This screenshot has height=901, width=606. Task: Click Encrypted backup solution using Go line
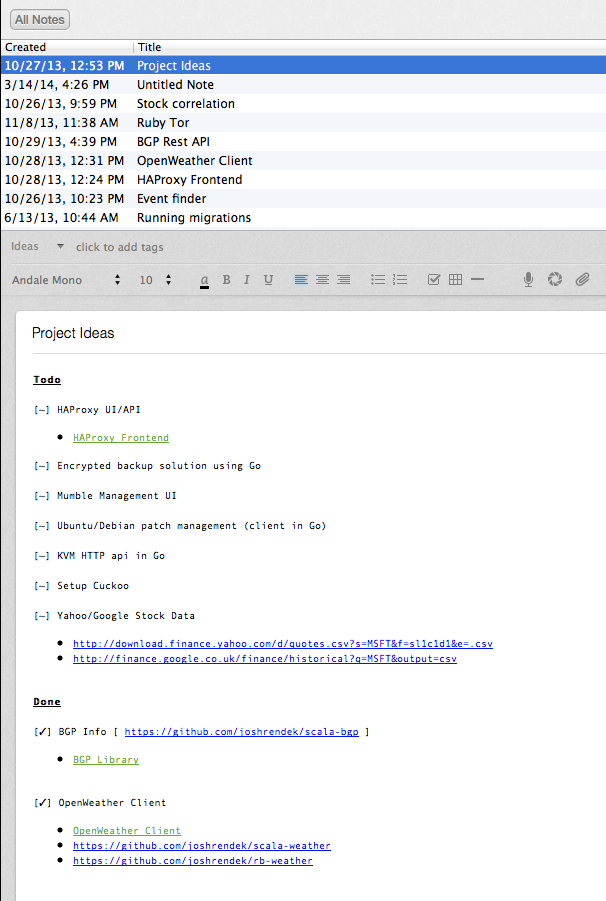147,466
